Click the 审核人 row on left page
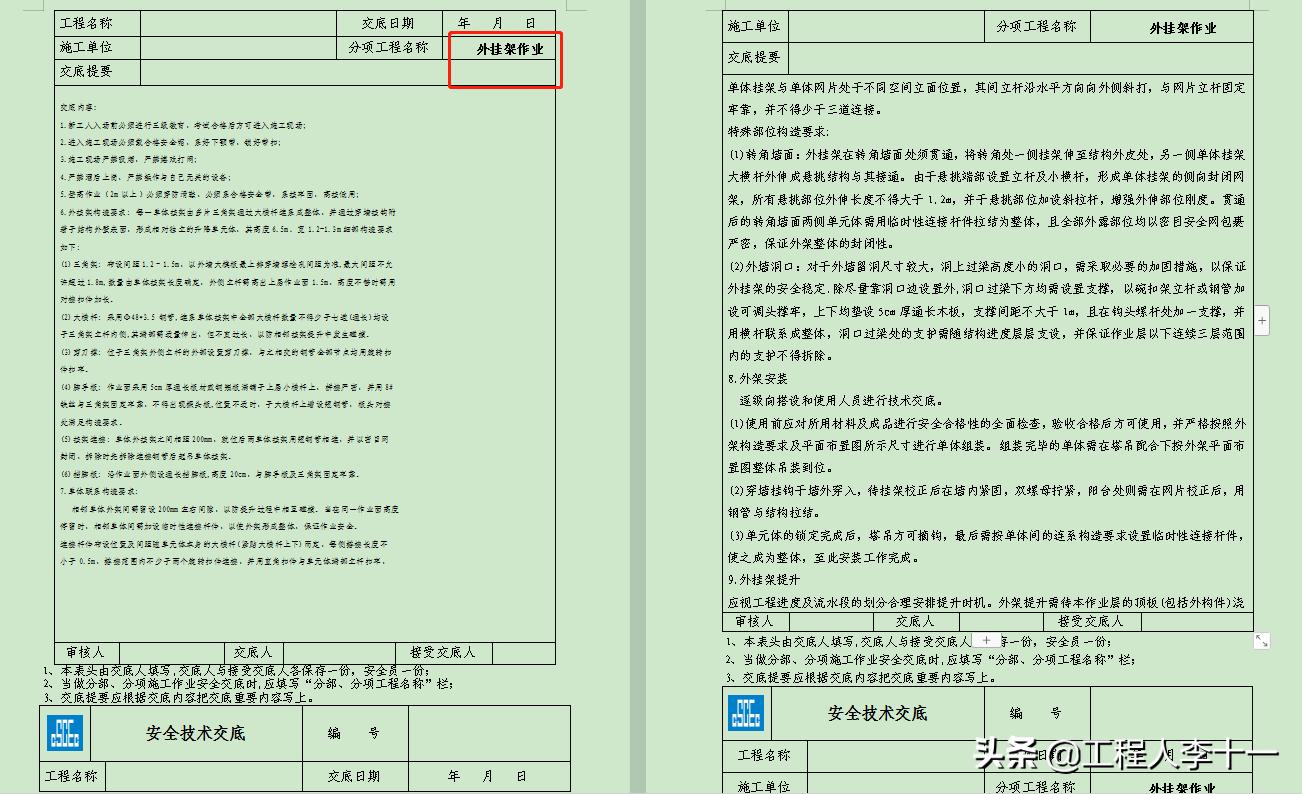Image resolution: width=1302 pixels, height=794 pixels. pos(86,652)
